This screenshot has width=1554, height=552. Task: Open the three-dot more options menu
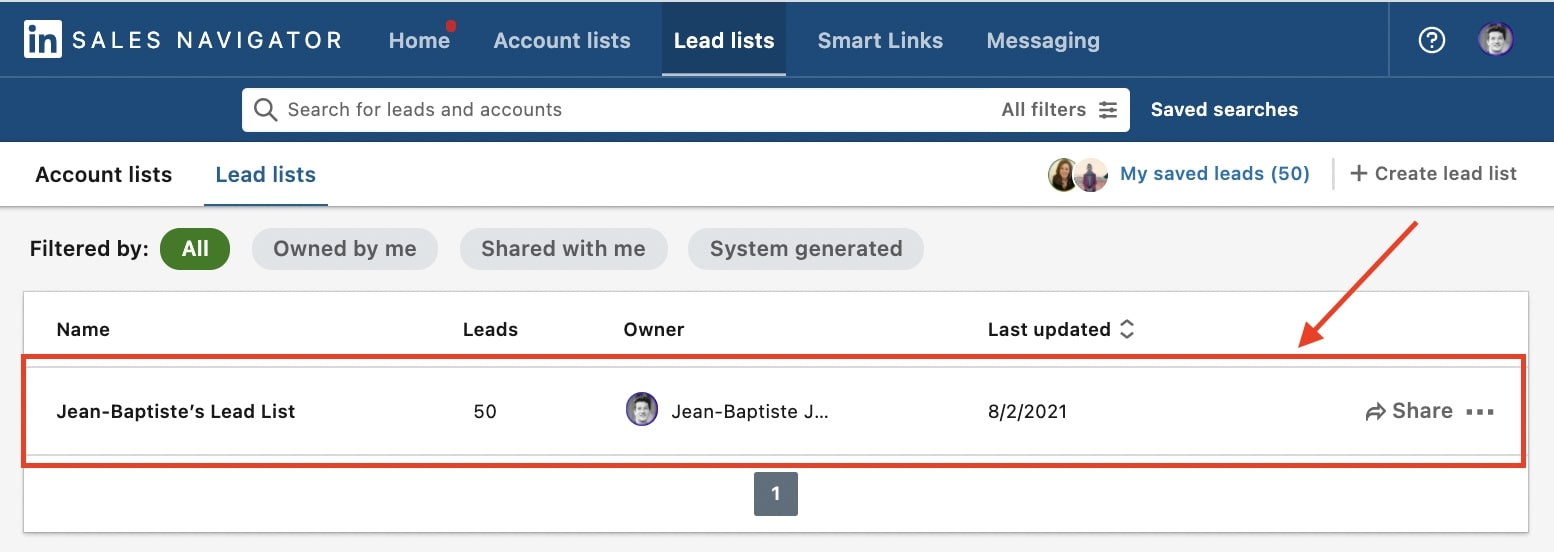(1480, 412)
